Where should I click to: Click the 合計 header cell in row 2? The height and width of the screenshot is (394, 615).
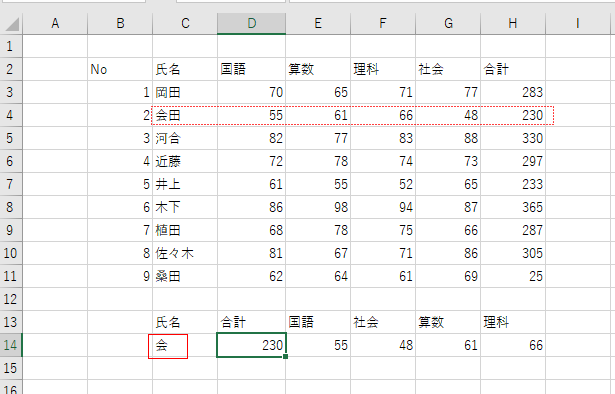coord(513,69)
